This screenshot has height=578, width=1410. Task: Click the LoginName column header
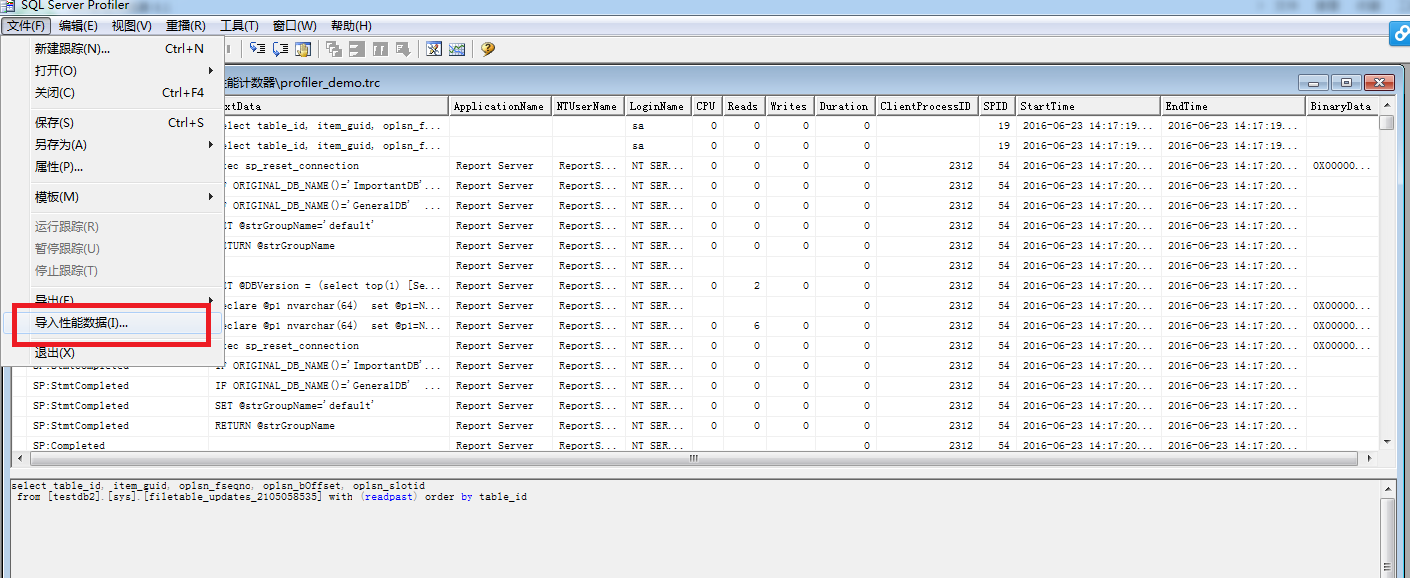pos(658,106)
